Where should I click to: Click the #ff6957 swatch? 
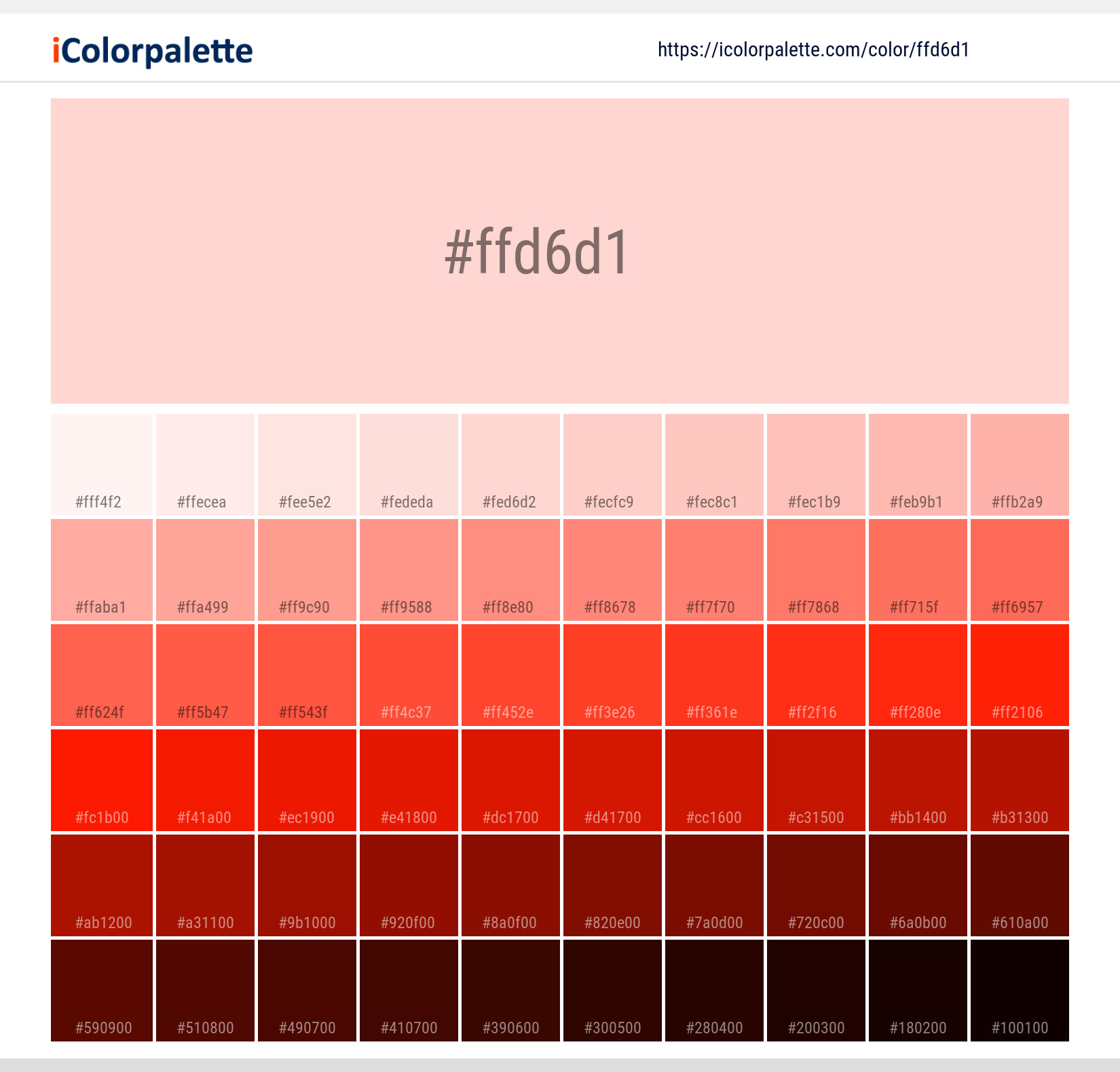(1019, 570)
